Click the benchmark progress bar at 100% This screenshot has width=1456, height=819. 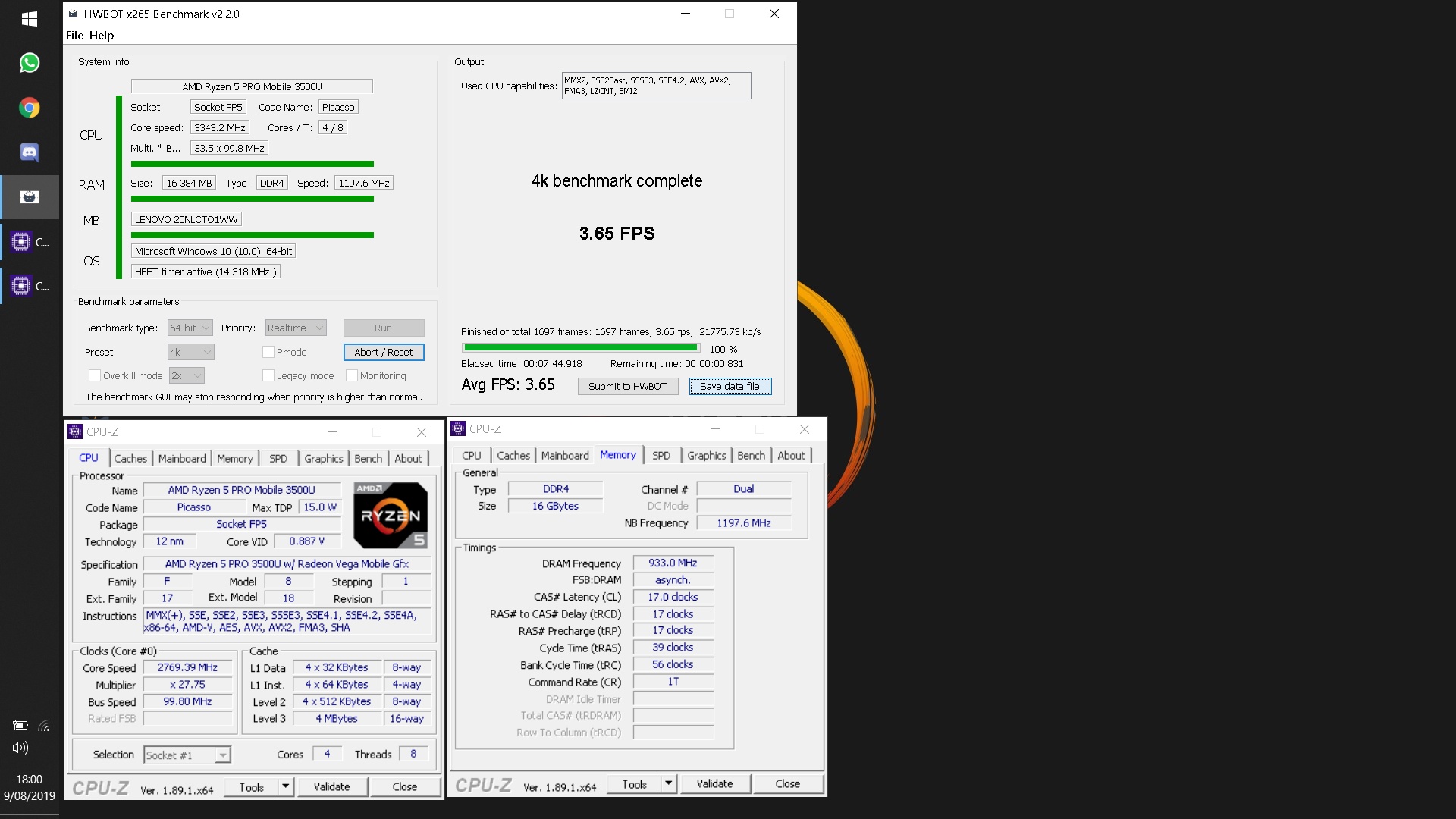[581, 348]
